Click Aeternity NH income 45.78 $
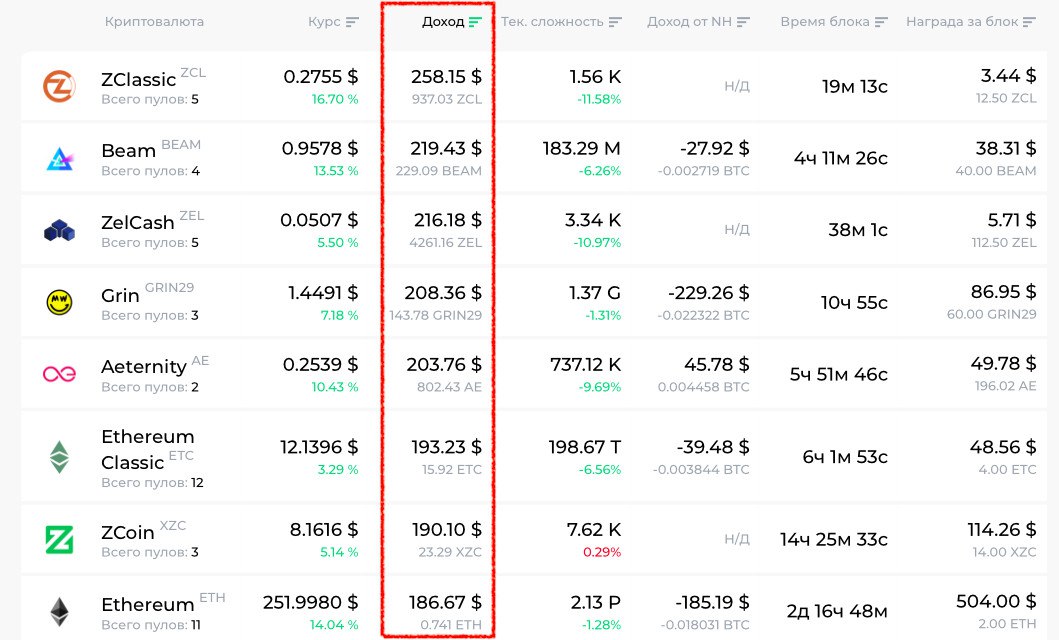This screenshot has width=1059, height=640. [x=717, y=365]
